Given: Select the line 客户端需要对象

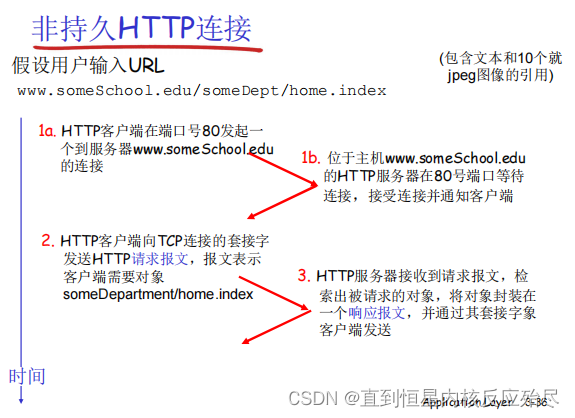Looking at the screenshot, I should coord(113,277).
